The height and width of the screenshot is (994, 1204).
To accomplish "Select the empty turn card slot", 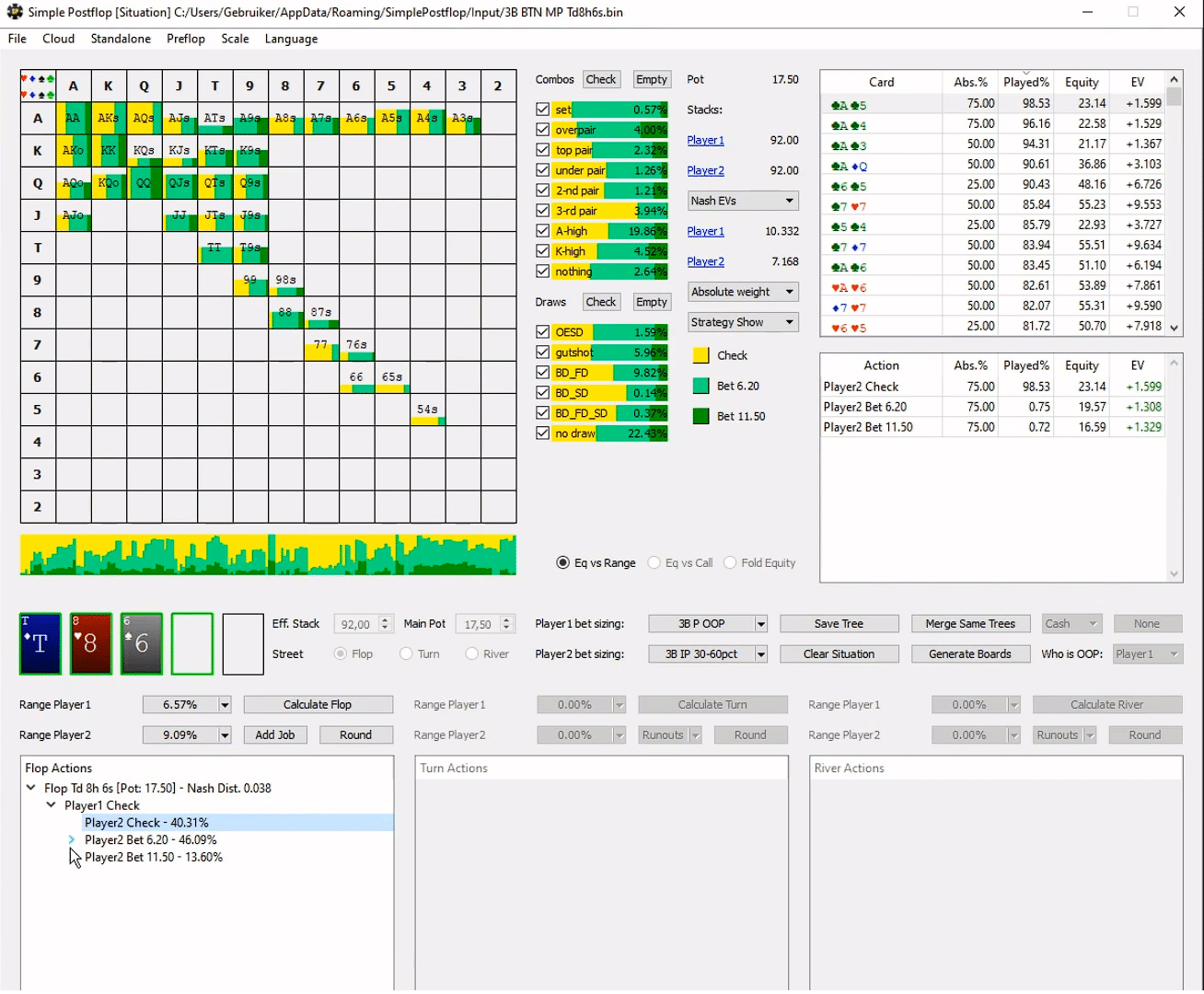I will pos(191,643).
